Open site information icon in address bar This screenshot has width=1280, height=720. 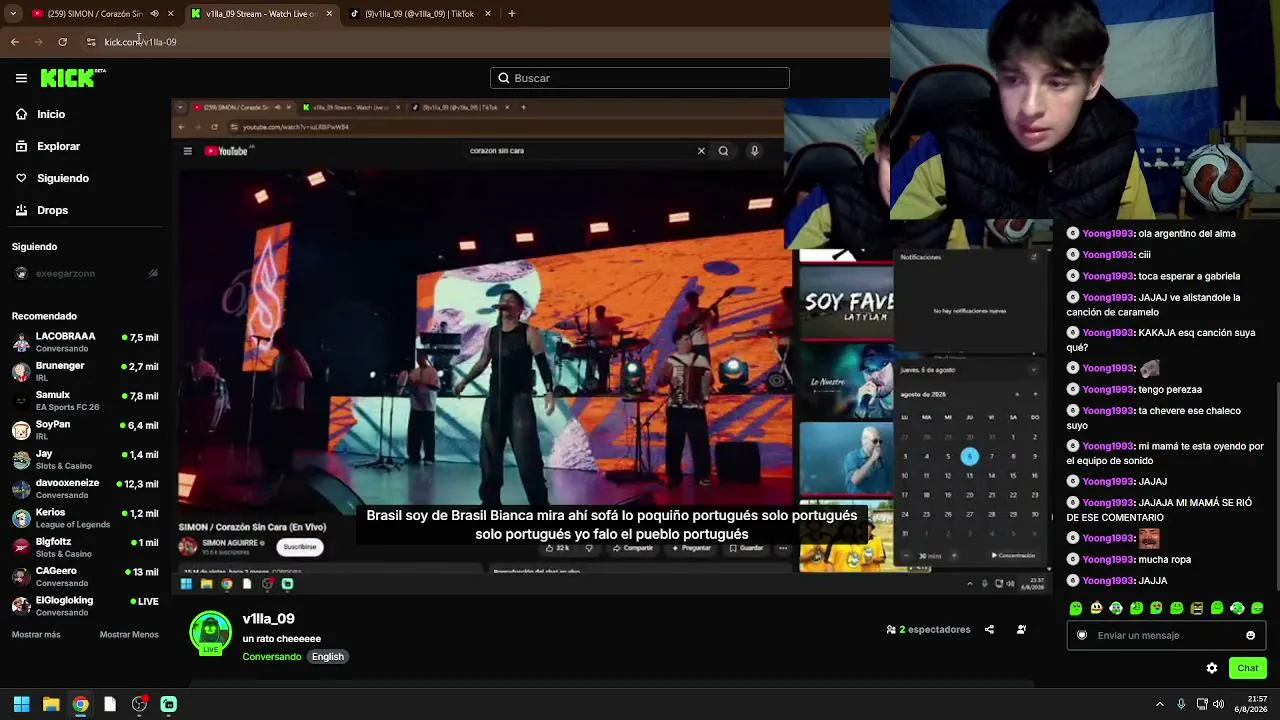[91, 42]
